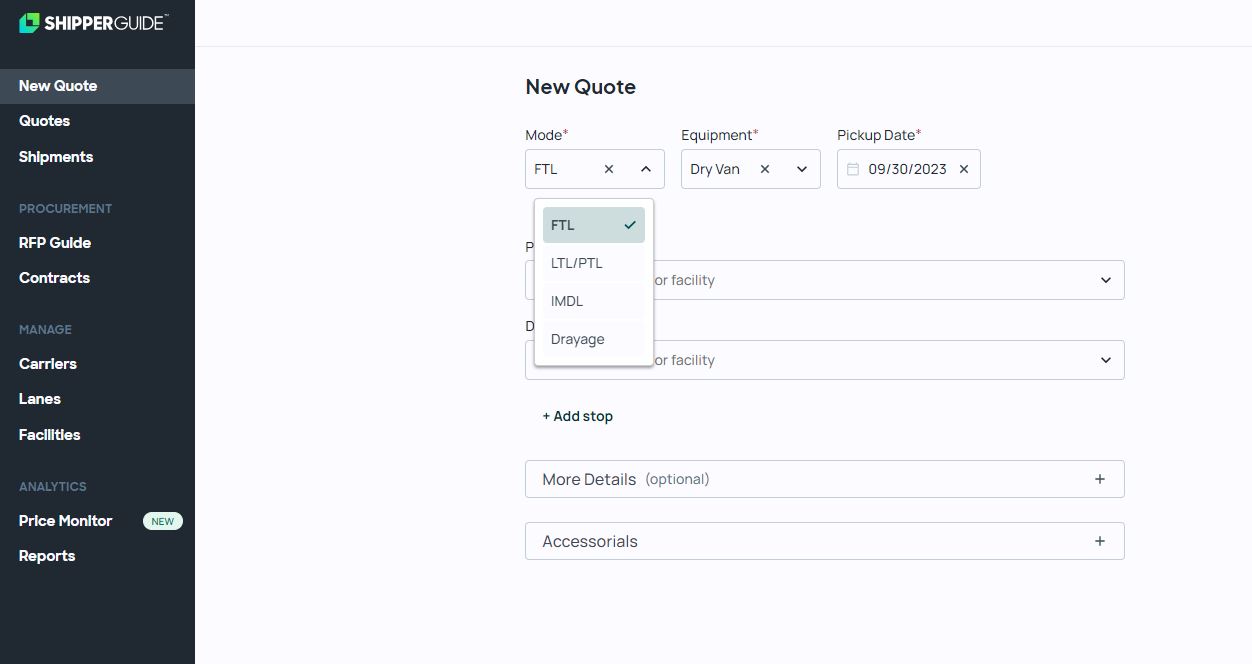Click inside the Pickup Date field
The height and width of the screenshot is (664, 1252).
point(907,169)
